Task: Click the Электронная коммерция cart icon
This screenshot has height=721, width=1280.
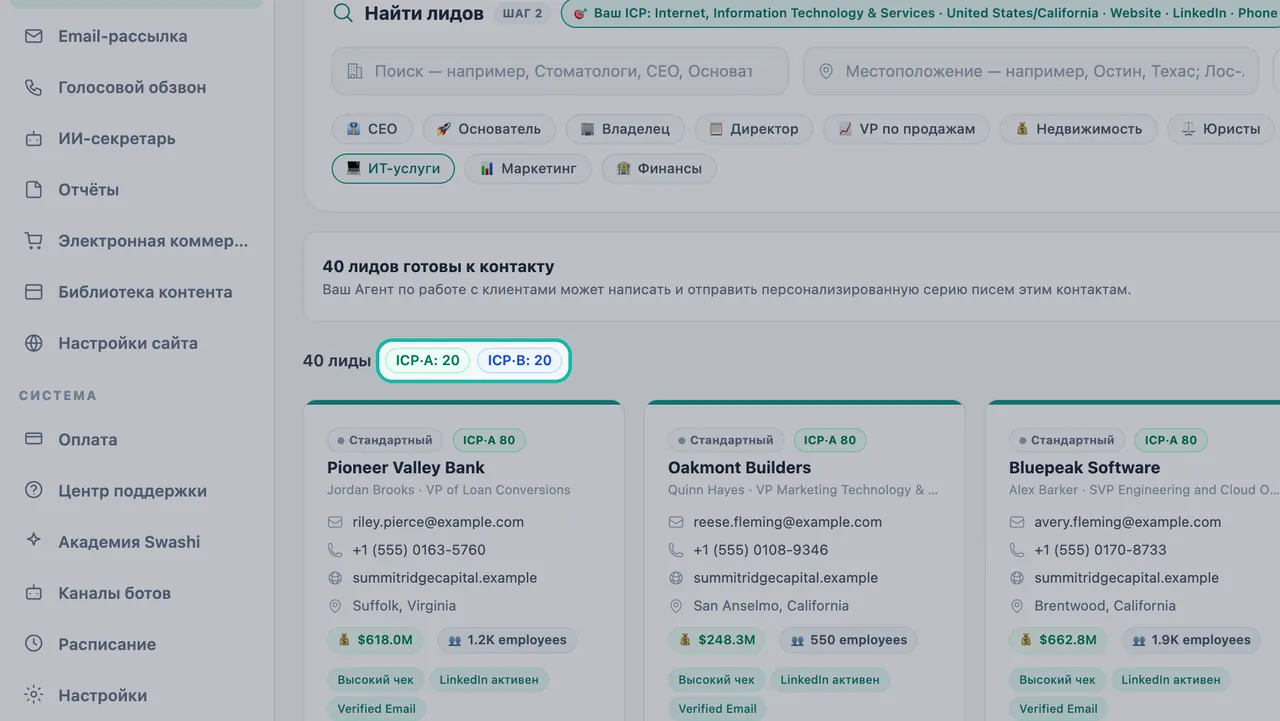Action: coord(34,240)
